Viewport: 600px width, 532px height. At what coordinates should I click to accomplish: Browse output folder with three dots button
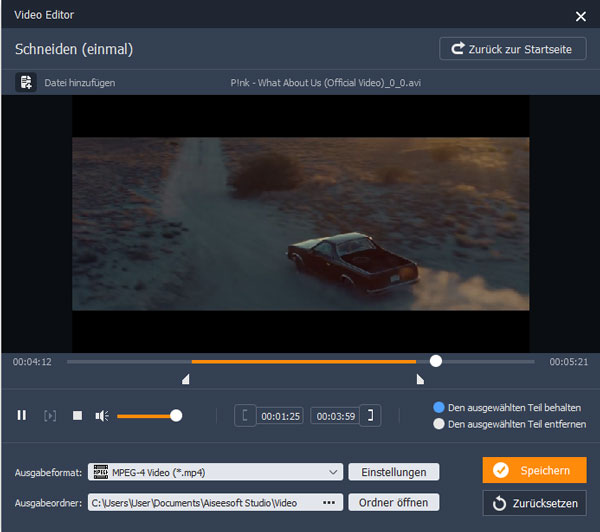coord(329,503)
